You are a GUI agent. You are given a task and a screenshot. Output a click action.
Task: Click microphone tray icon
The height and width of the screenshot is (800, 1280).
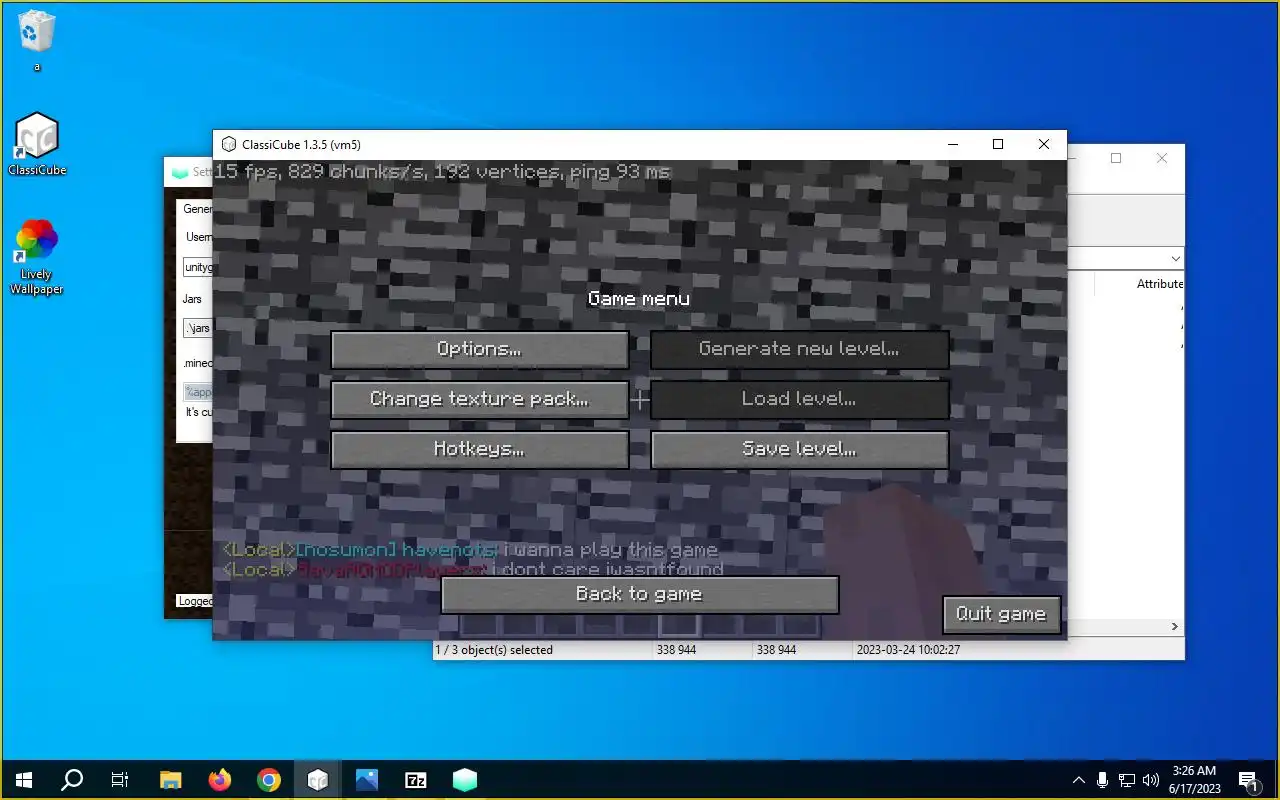(1102, 780)
